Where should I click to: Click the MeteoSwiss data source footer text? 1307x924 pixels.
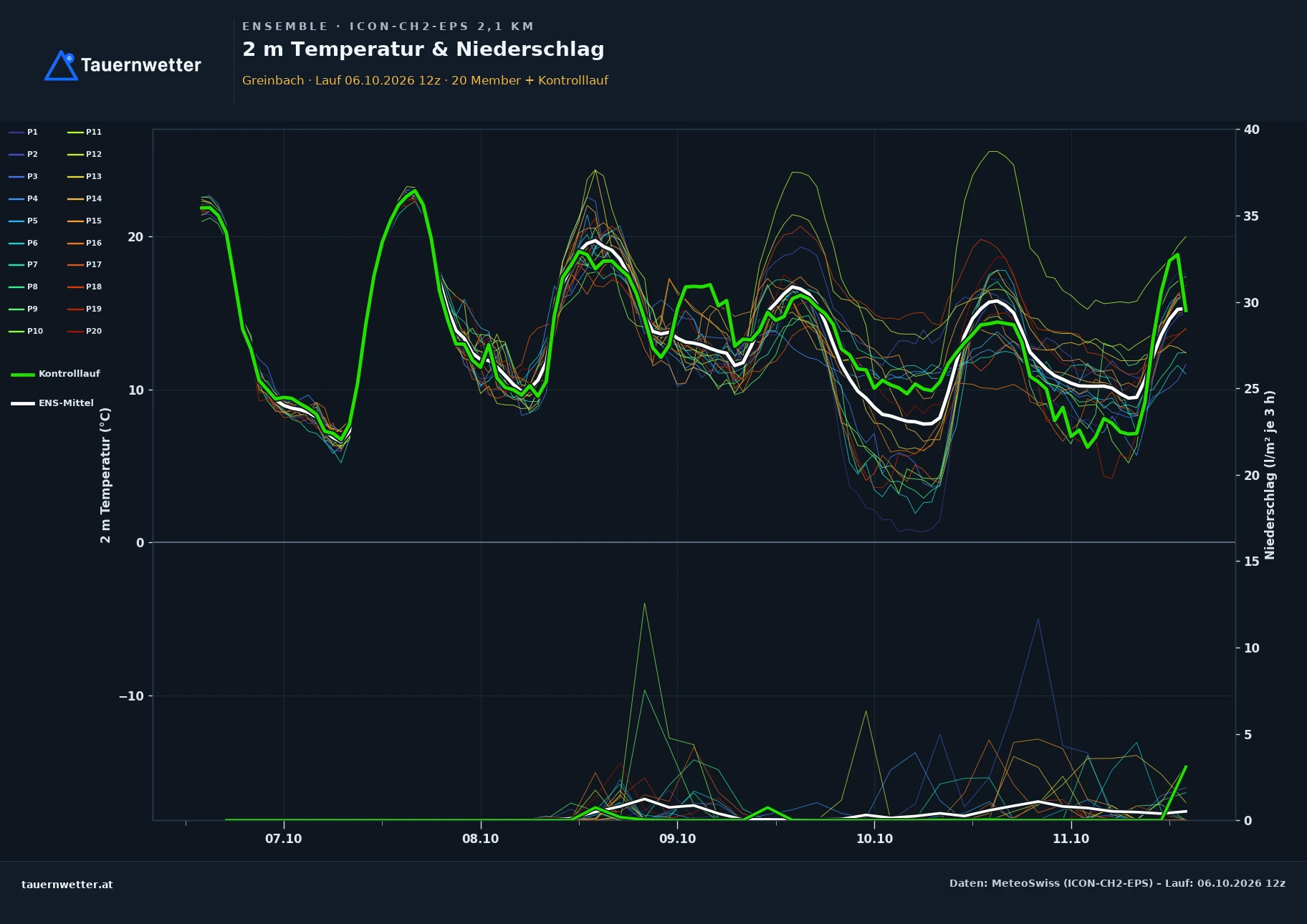(1117, 883)
